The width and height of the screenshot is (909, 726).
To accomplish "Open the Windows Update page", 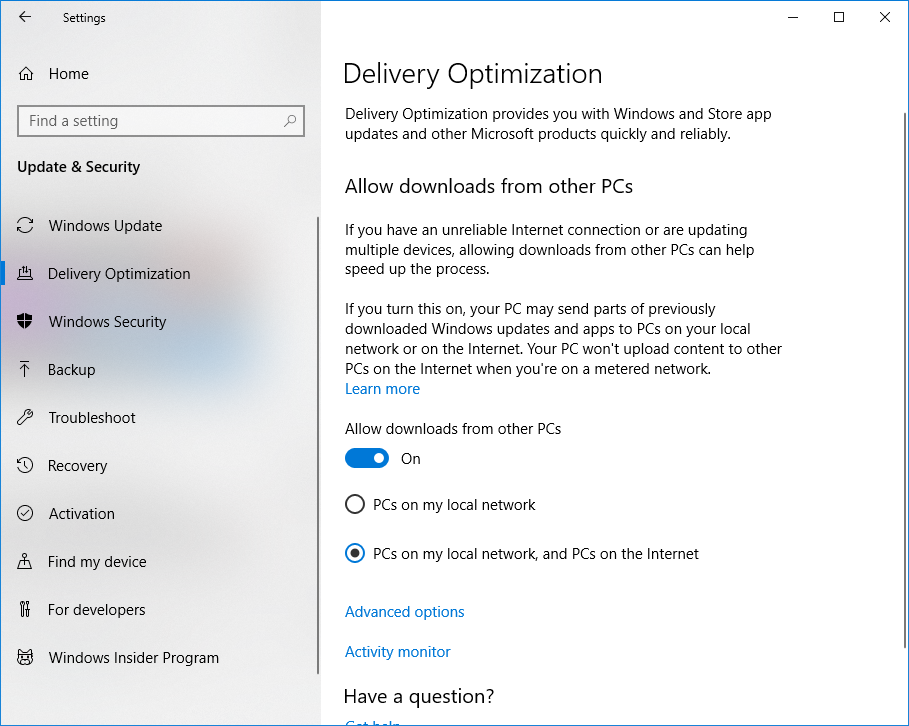I will (x=159, y=225).
